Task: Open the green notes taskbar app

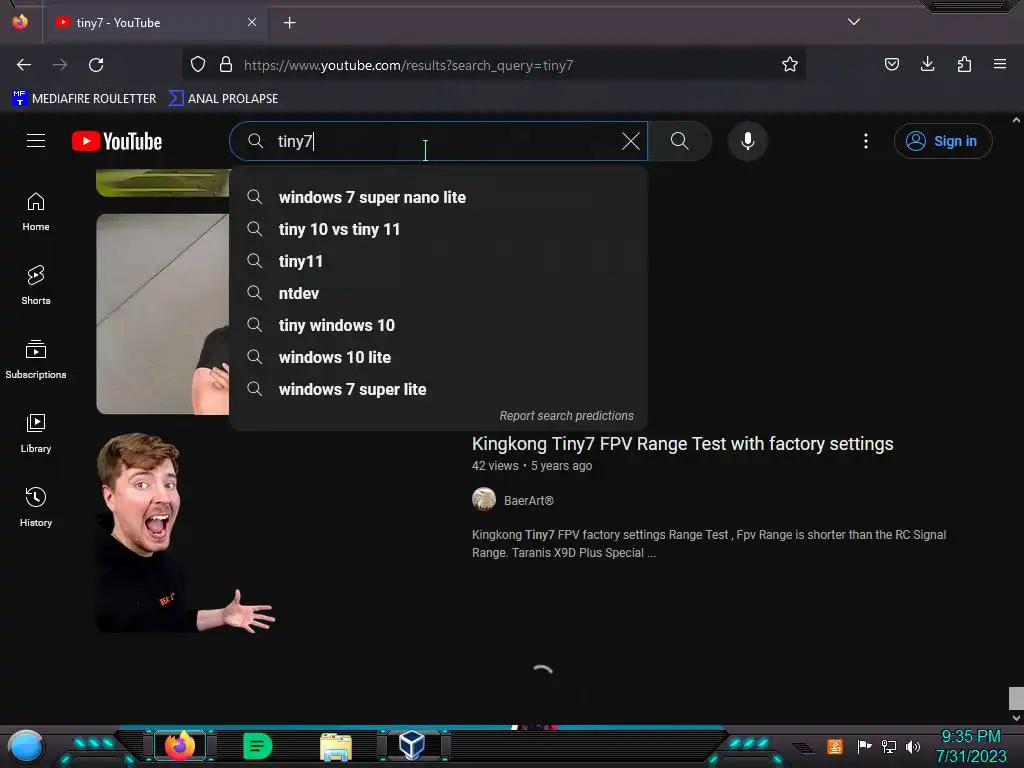Action: [x=257, y=746]
